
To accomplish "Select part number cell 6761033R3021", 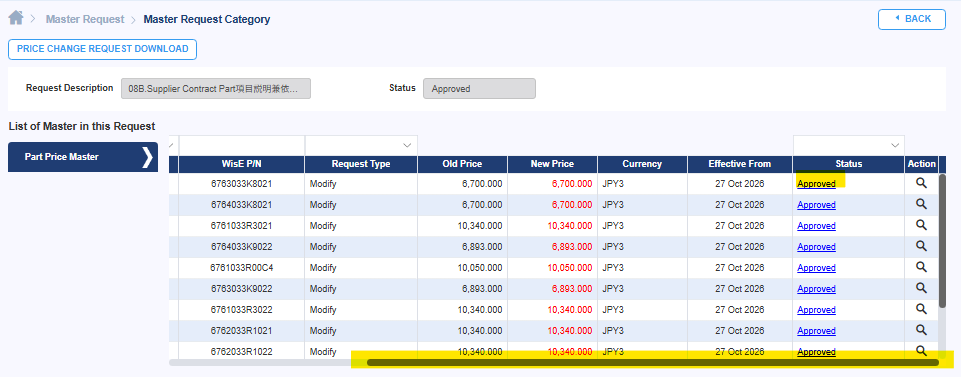I will point(241,226).
